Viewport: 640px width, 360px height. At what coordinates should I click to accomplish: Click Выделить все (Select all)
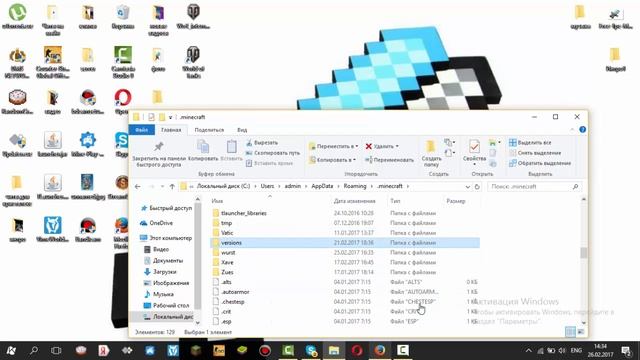coord(530,142)
